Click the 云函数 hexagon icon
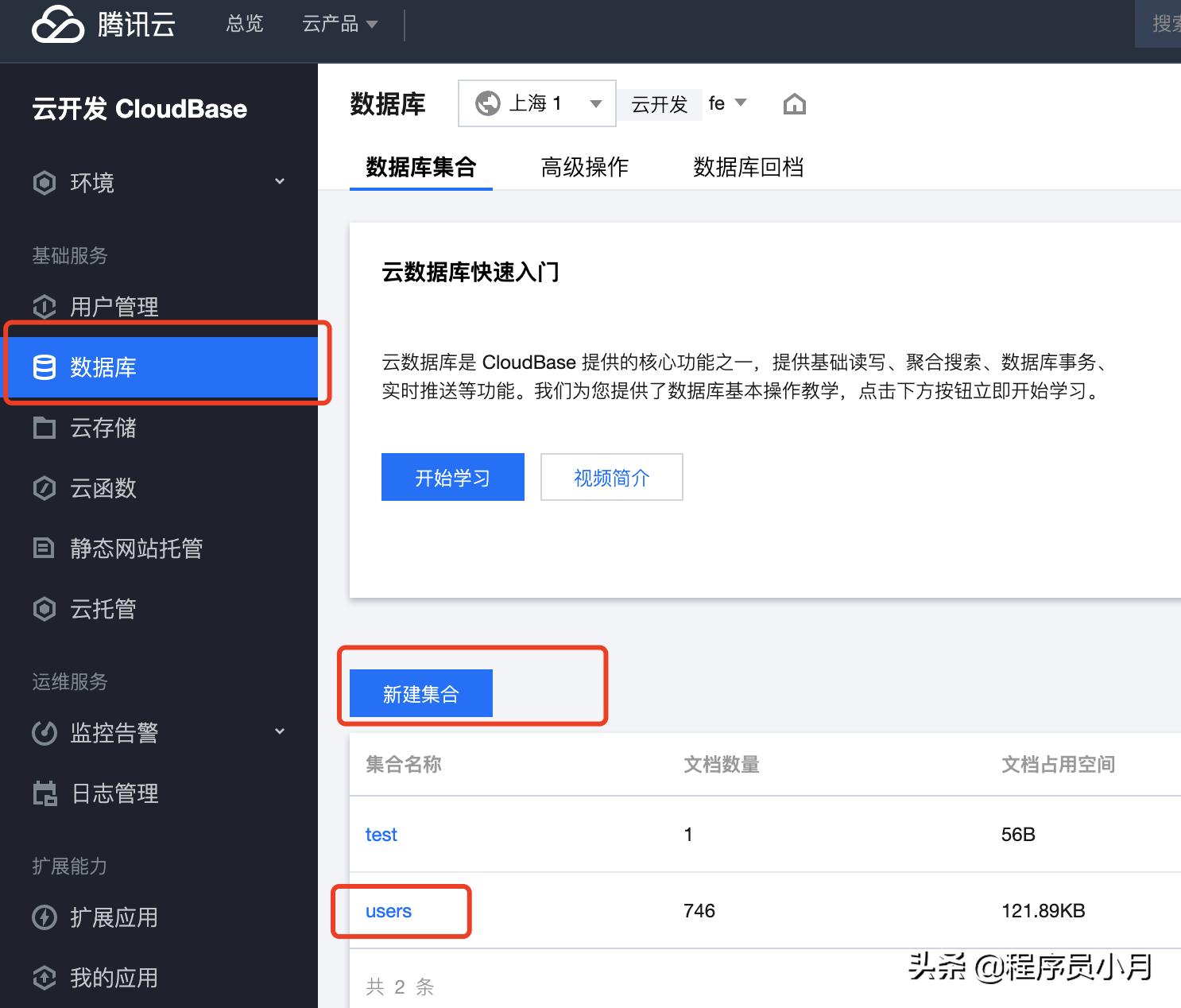The image size is (1181, 1008). coord(45,488)
